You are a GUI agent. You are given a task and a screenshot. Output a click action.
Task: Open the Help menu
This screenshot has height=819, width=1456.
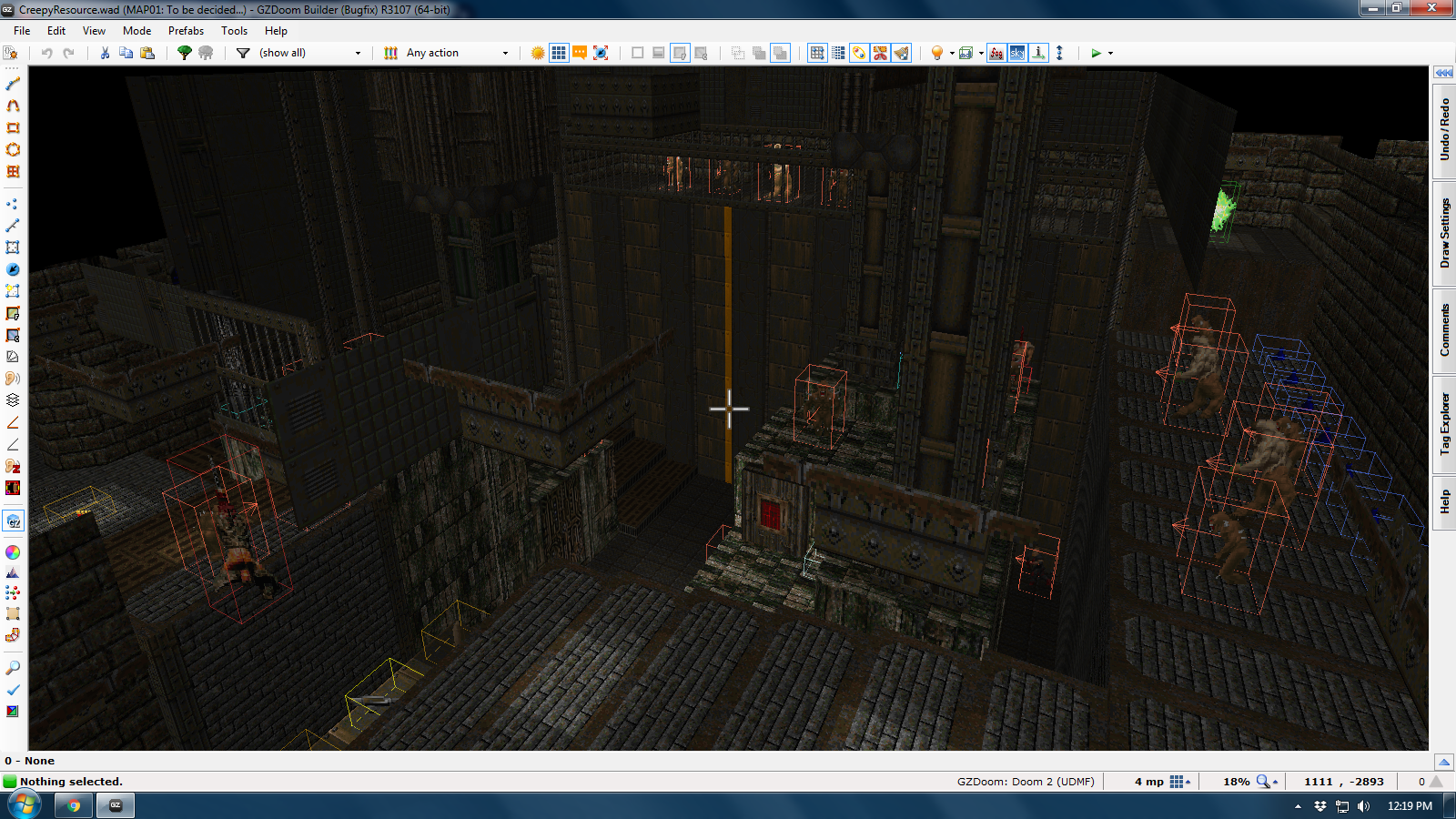coord(276,30)
